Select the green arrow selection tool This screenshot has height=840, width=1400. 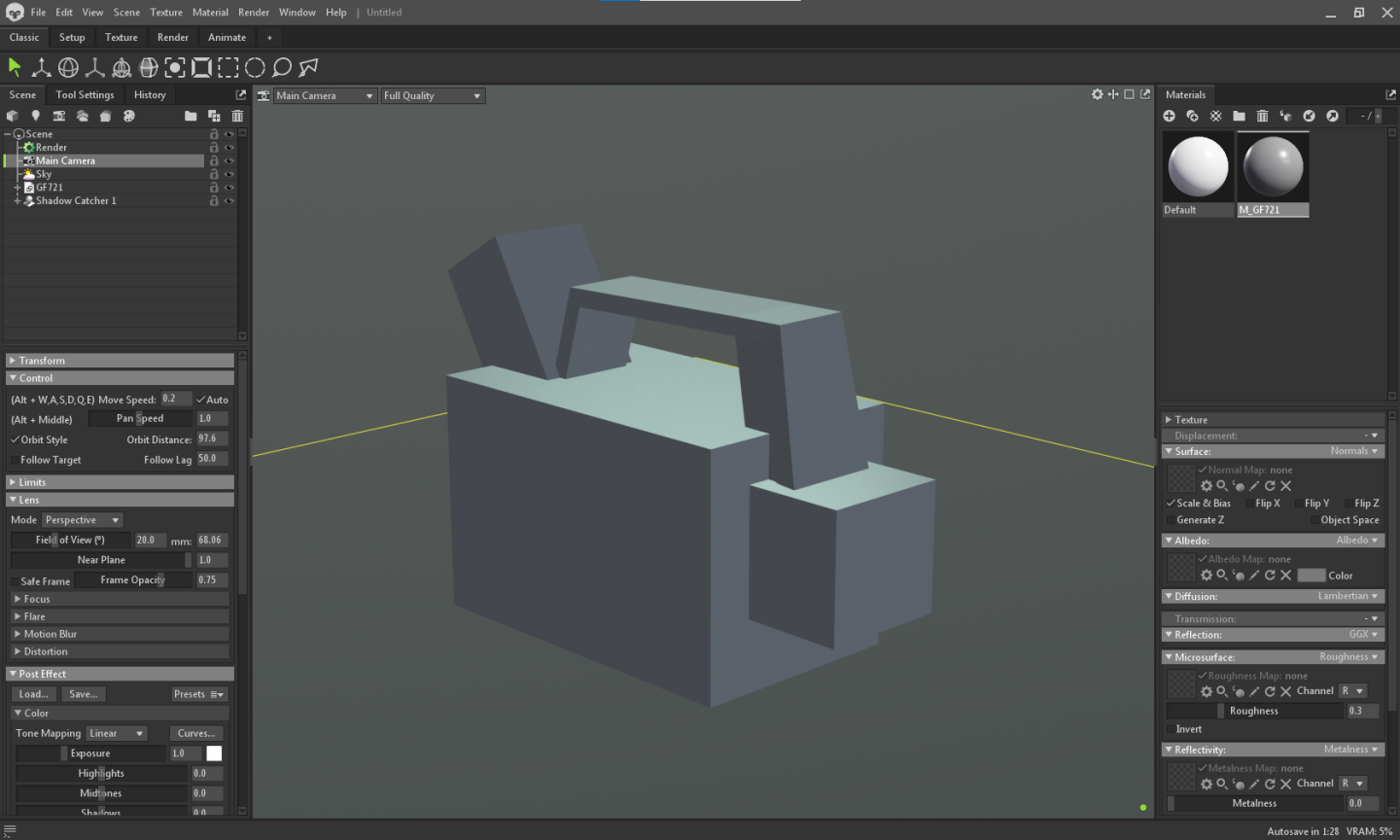(x=15, y=67)
